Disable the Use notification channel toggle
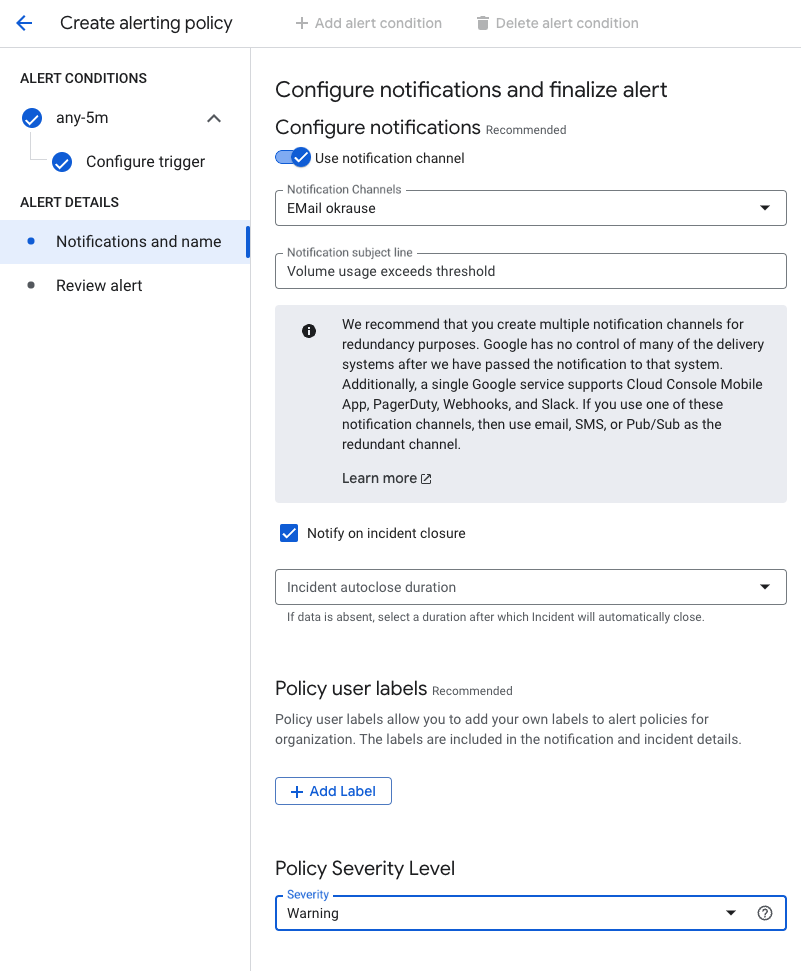The width and height of the screenshot is (801, 971). (293, 157)
